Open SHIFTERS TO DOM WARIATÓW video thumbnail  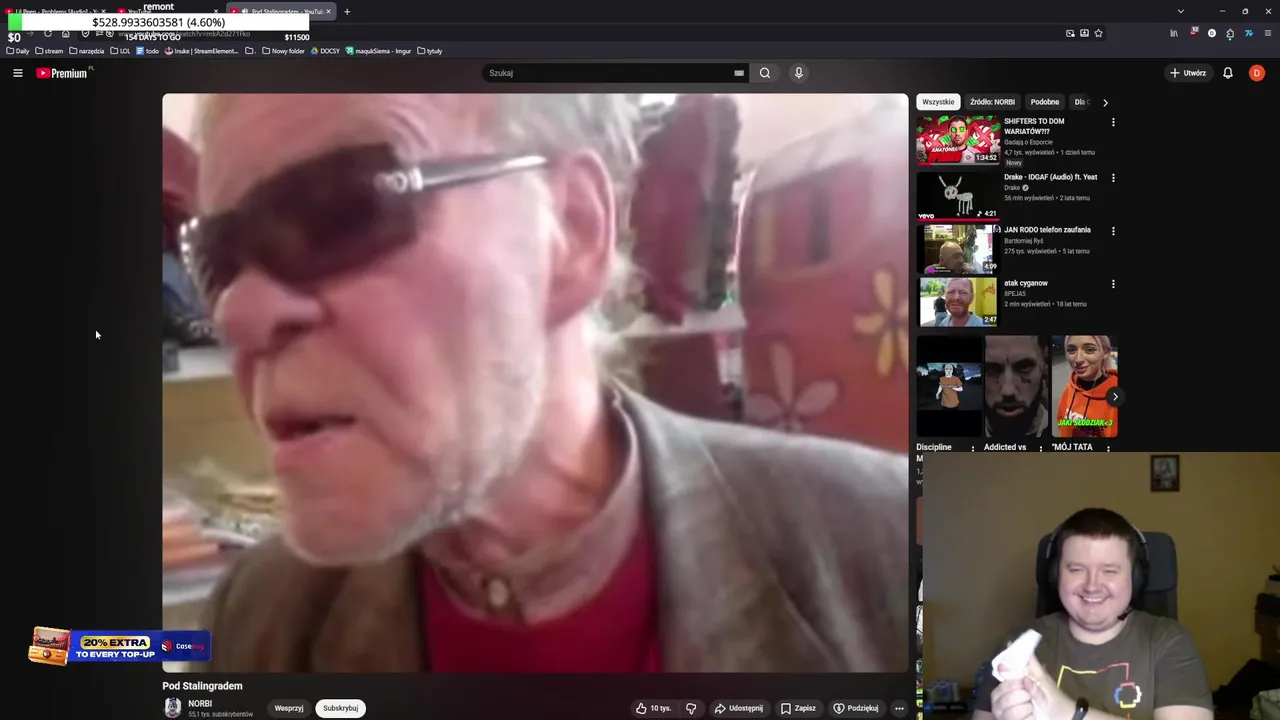tap(958, 140)
